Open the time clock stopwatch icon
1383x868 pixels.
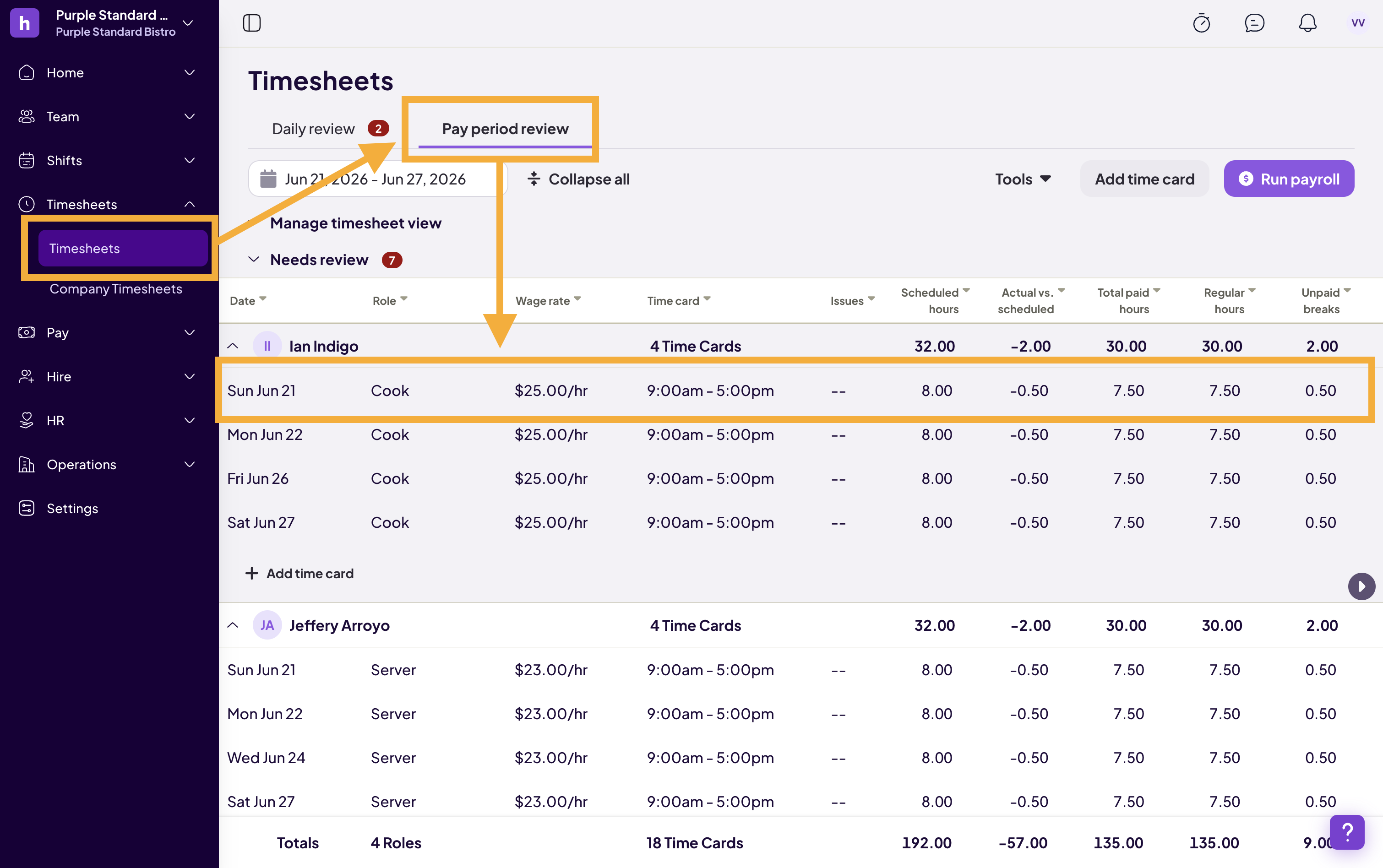pos(1201,23)
